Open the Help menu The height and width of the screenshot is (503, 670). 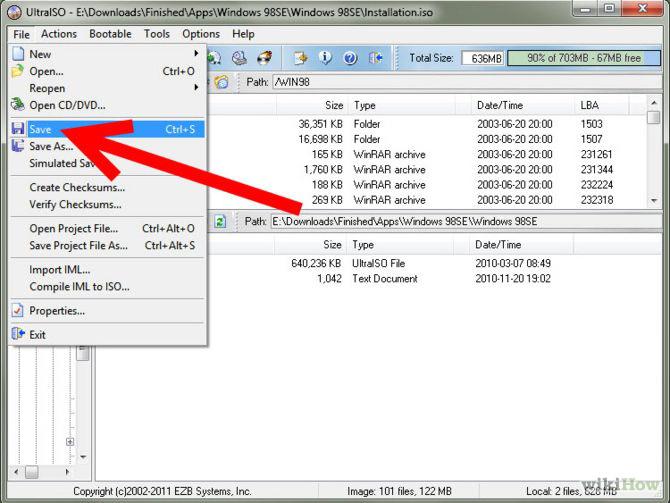click(243, 34)
